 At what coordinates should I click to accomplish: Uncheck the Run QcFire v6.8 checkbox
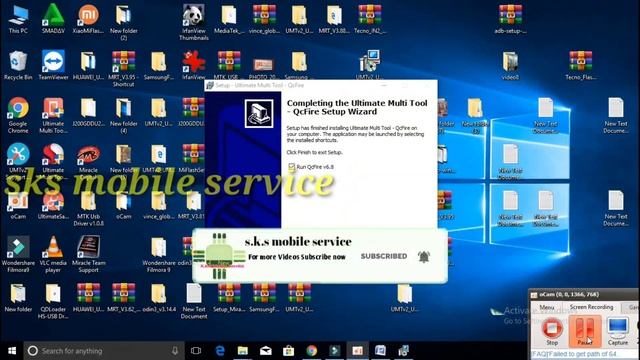[x=291, y=167]
